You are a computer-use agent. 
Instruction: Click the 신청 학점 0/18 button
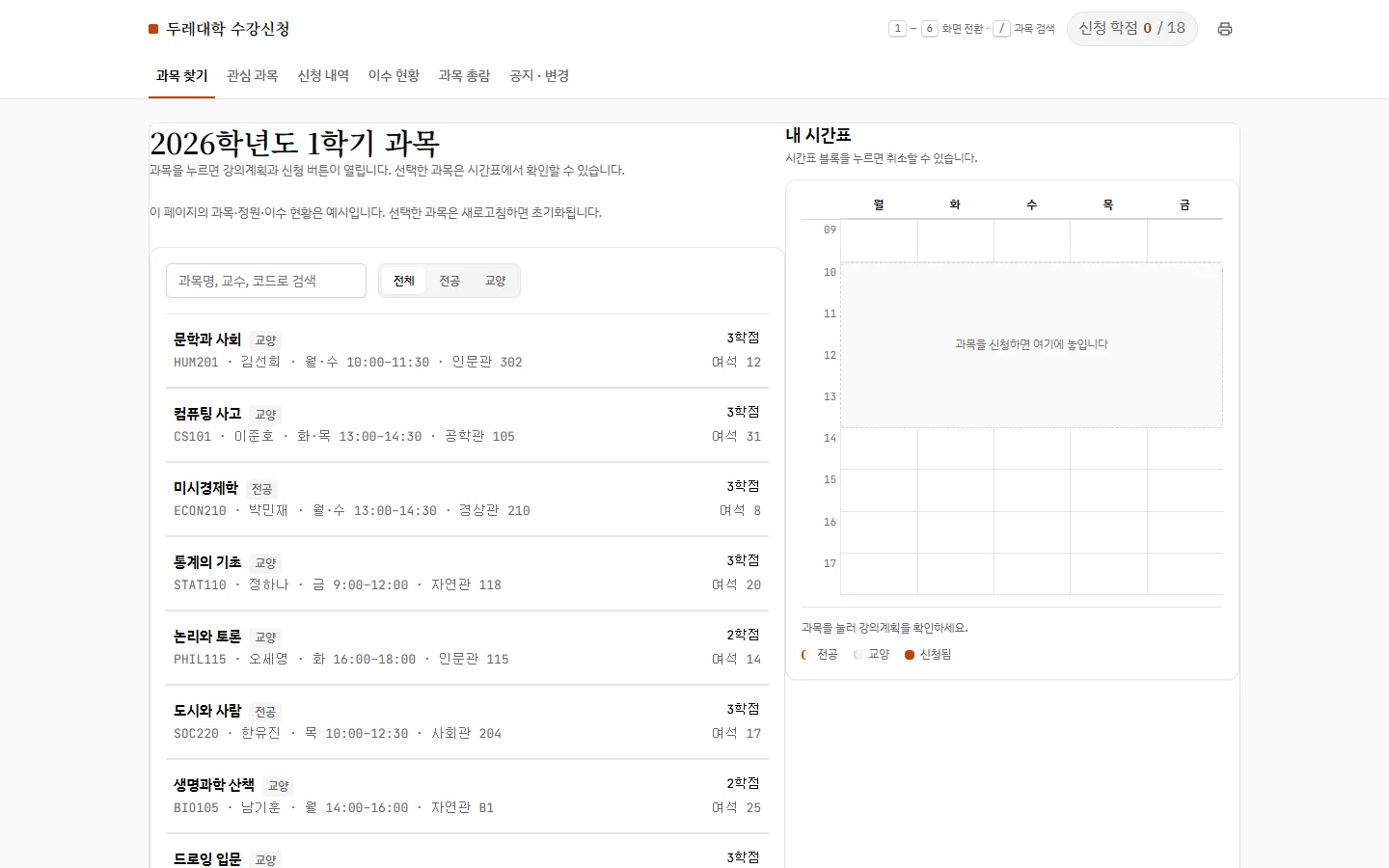point(1132,29)
